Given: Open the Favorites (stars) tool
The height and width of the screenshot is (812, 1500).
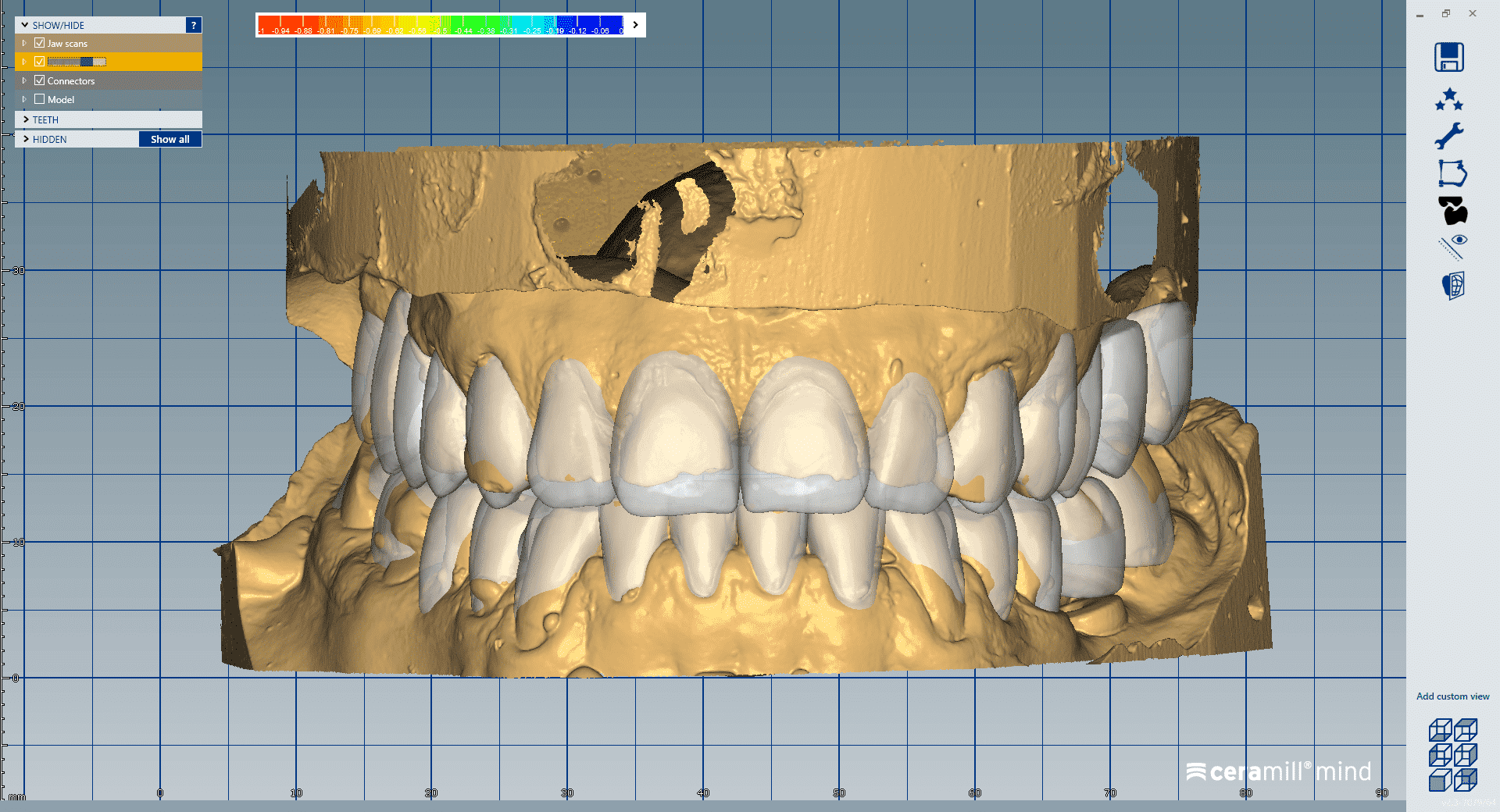Looking at the screenshot, I should click(1451, 99).
